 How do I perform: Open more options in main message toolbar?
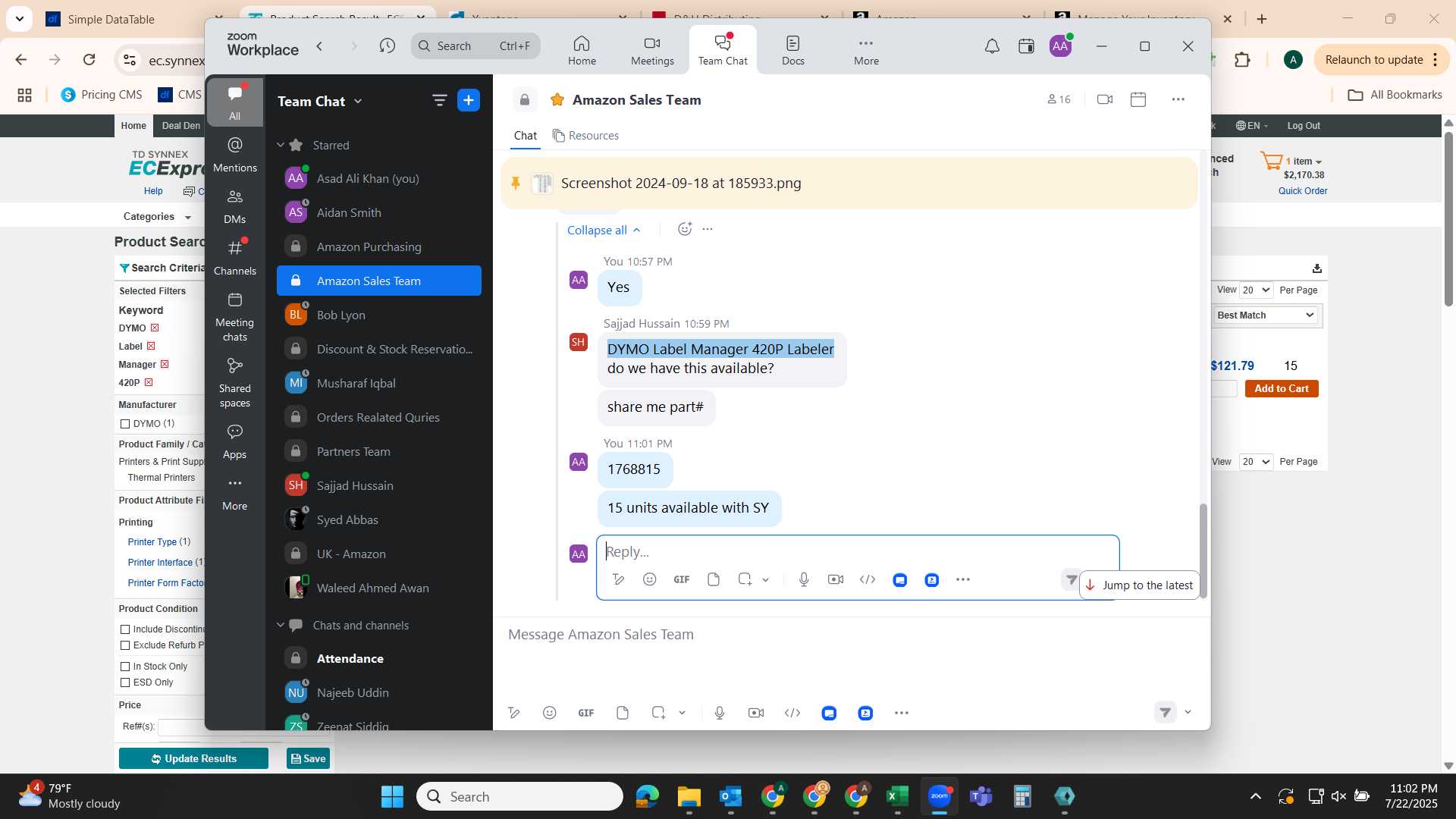point(902,713)
